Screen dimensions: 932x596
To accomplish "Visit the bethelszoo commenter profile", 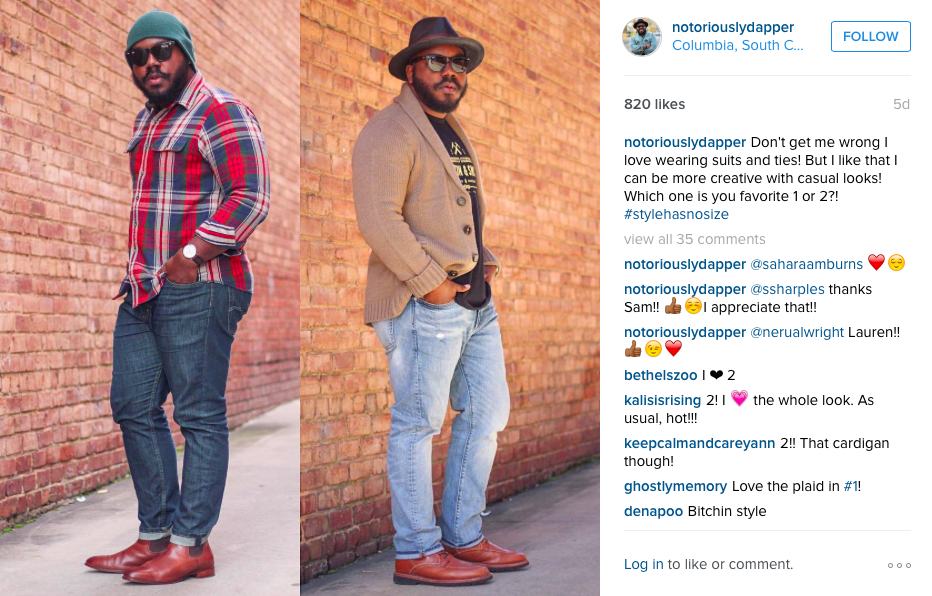I will coord(660,376).
